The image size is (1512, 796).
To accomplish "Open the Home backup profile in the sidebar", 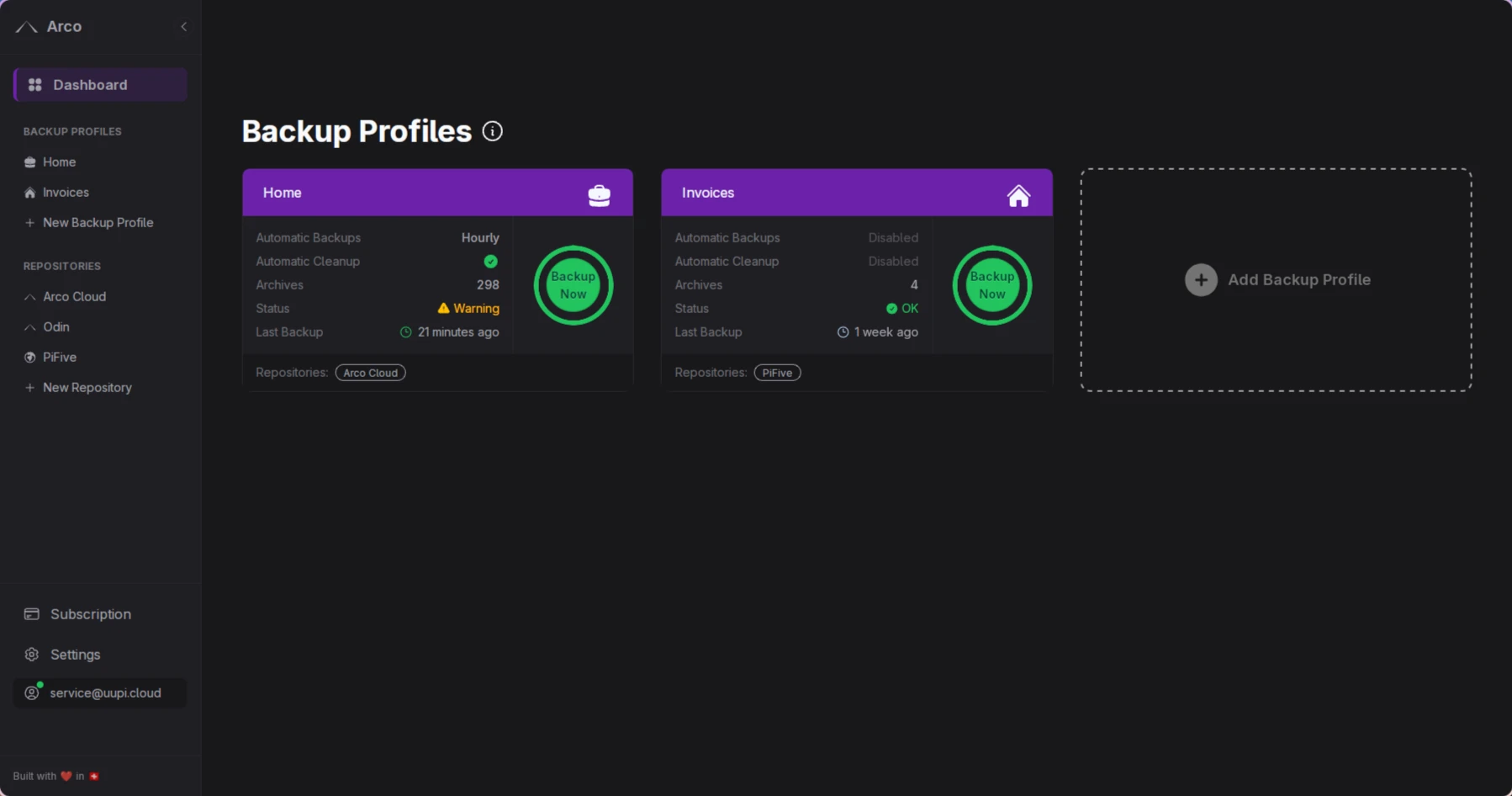I will click(60, 162).
